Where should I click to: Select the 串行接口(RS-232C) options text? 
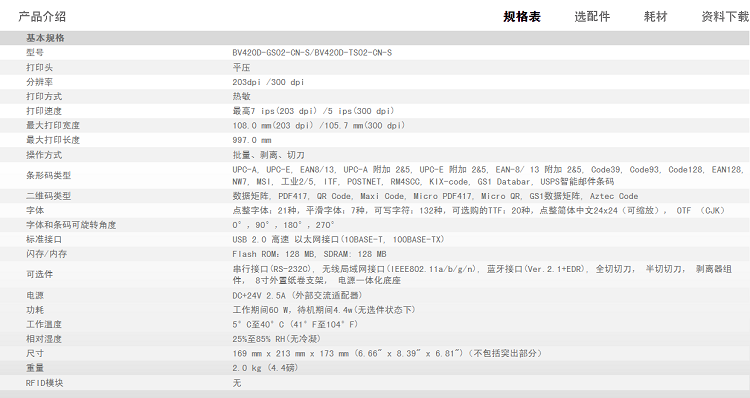click(x=482, y=275)
